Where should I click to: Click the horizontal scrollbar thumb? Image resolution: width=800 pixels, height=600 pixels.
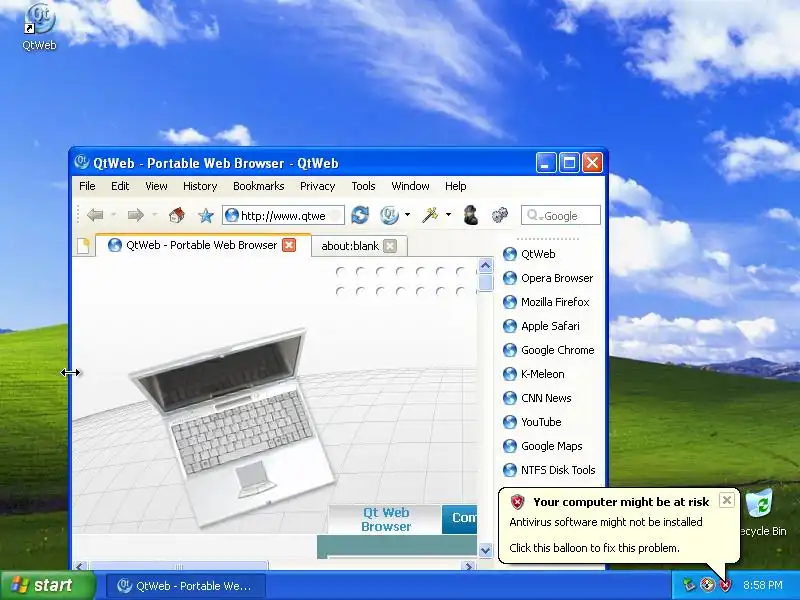[x=179, y=566]
